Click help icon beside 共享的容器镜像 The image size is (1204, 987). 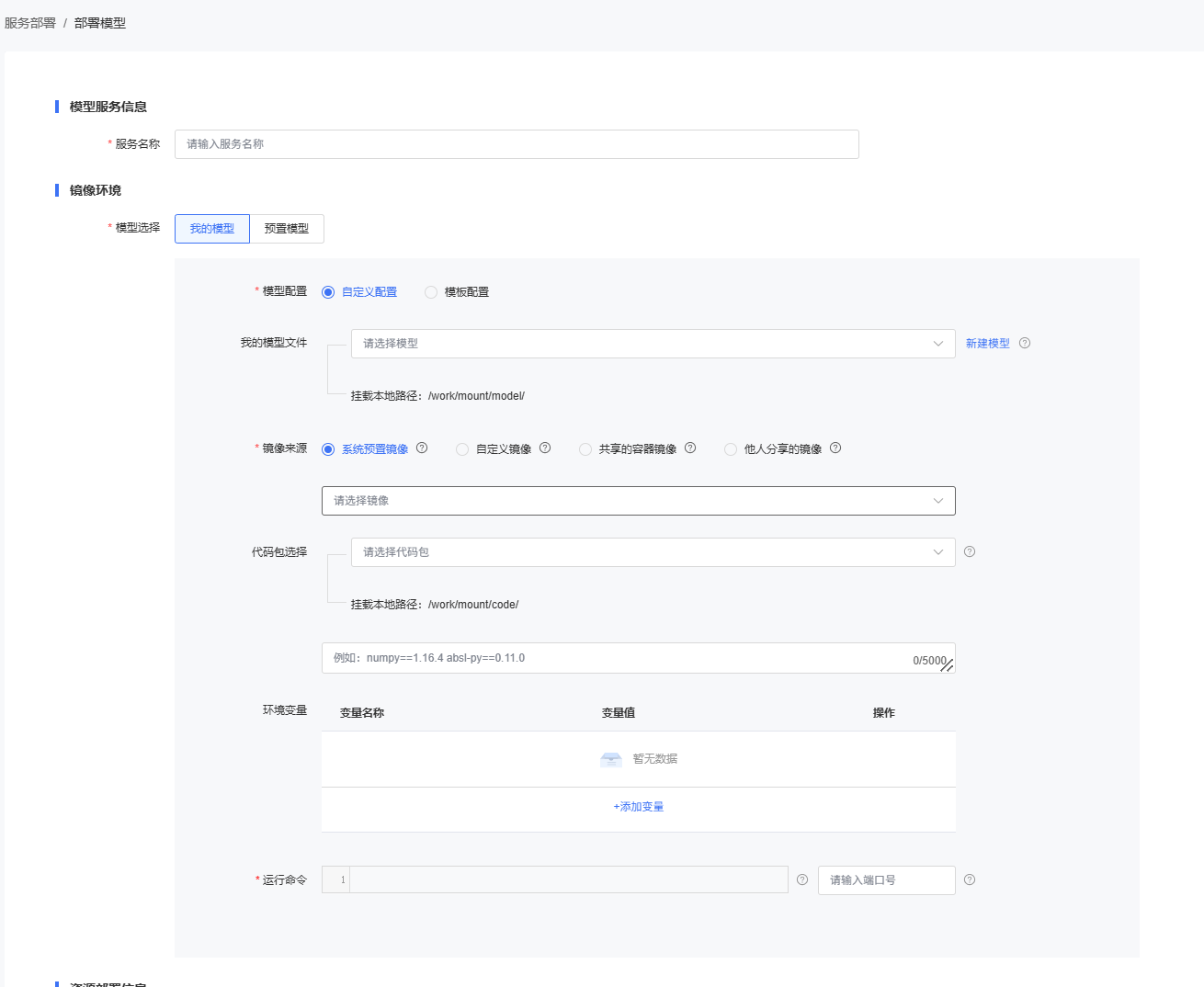click(x=690, y=448)
